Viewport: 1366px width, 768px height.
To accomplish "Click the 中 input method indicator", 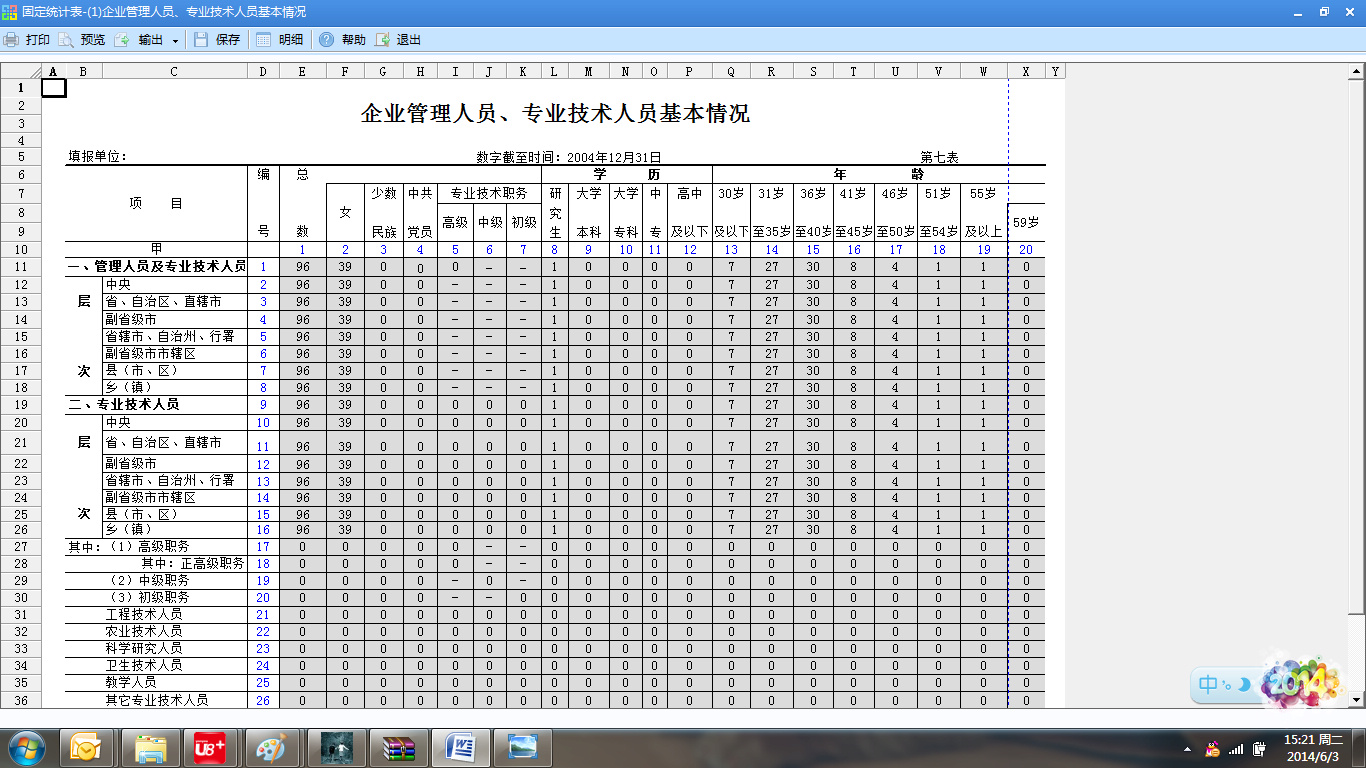I will click(1209, 685).
